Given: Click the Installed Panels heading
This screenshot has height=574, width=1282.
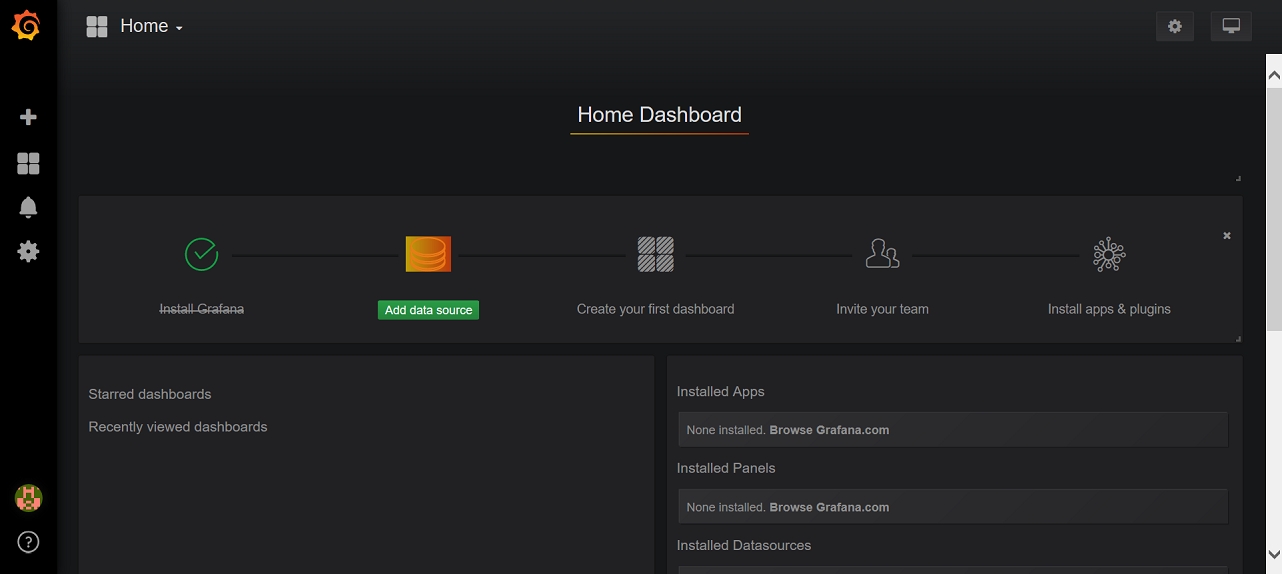Looking at the screenshot, I should (x=726, y=468).
